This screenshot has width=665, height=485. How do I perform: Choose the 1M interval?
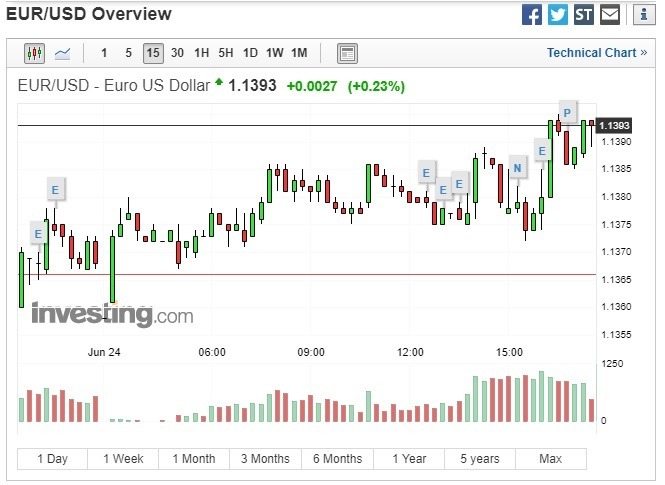pyautogui.click(x=299, y=53)
